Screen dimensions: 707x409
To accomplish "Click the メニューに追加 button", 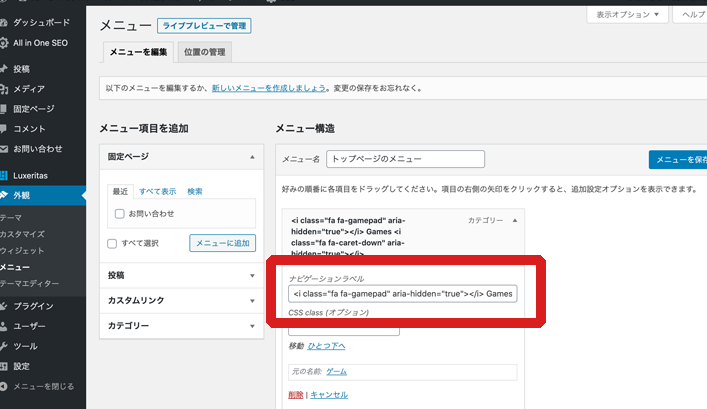I will (x=222, y=243).
